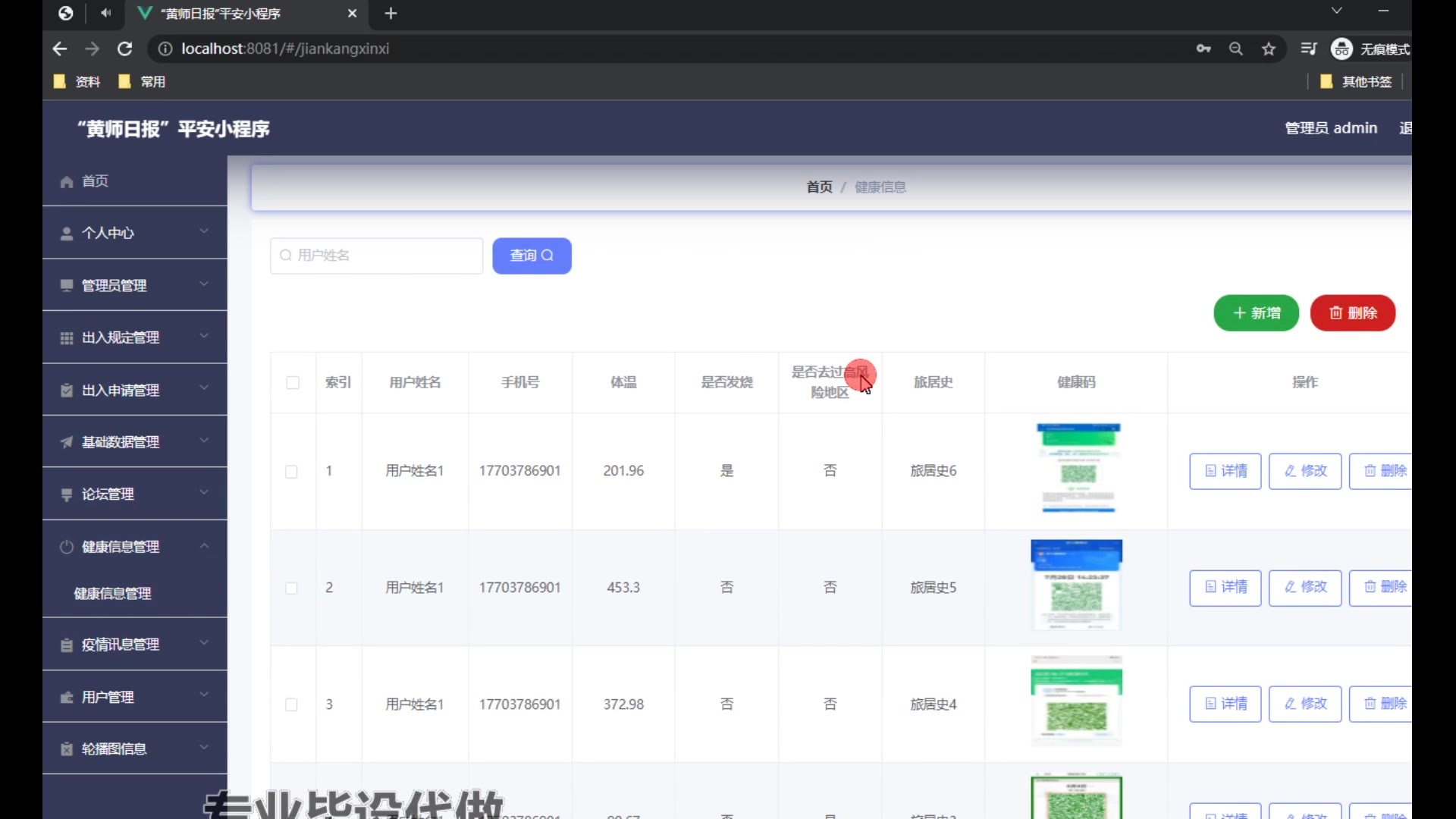Viewport: 1456px width, 819px height.
Task: Click the 健康信息管理 power icon in sidebar
Action: [67, 547]
